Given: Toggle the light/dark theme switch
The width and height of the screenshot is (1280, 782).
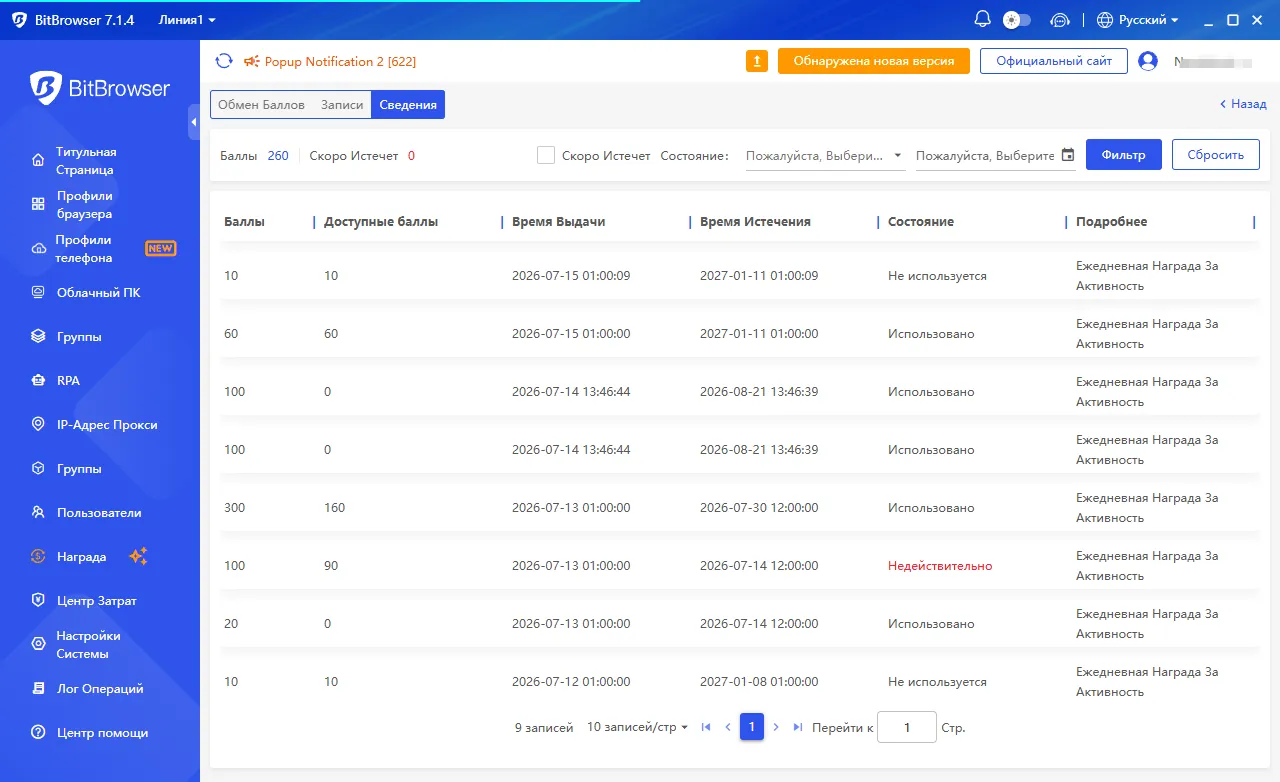Looking at the screenshot, I should [x=1016, y=19].
